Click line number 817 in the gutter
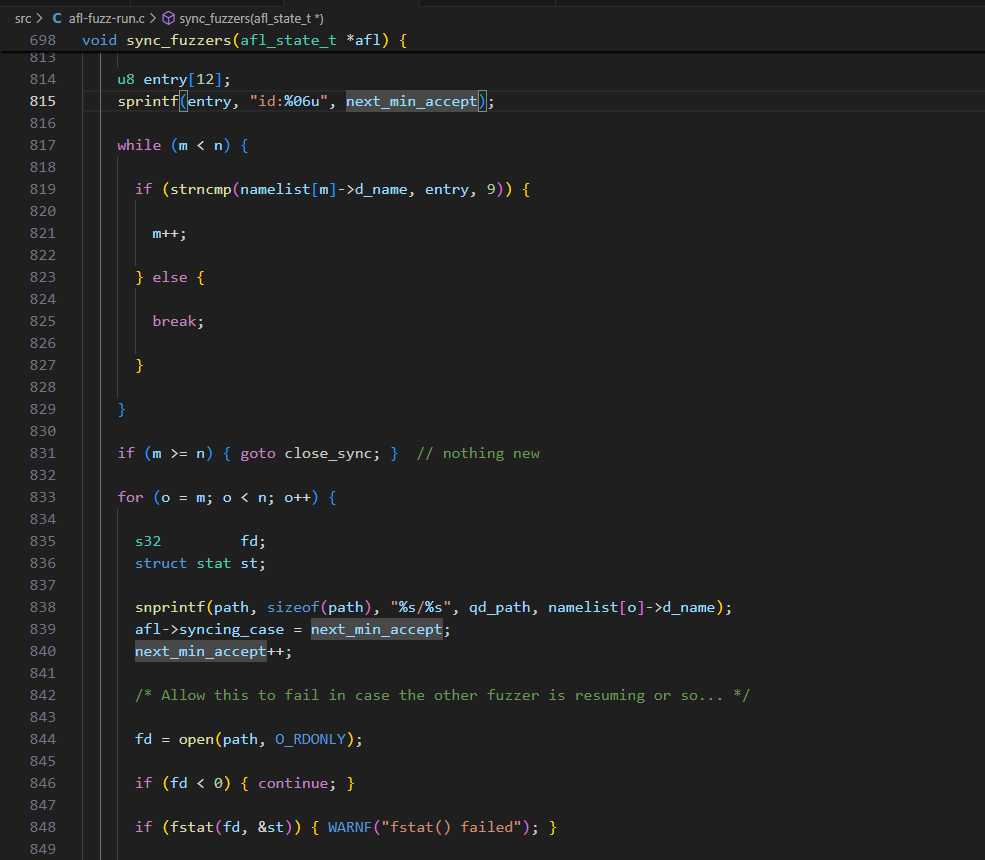Image resolution: width=985 pixels, height=860 pixels. point(43,145)
